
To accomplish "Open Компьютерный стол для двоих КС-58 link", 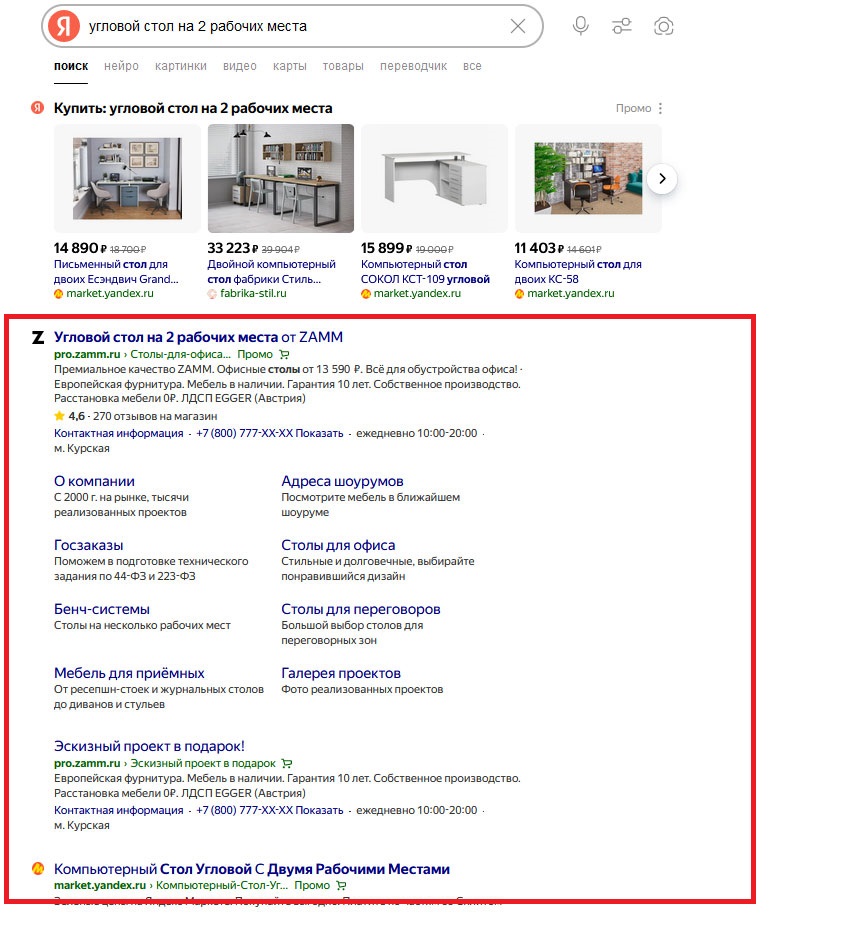I will (578, 272).
